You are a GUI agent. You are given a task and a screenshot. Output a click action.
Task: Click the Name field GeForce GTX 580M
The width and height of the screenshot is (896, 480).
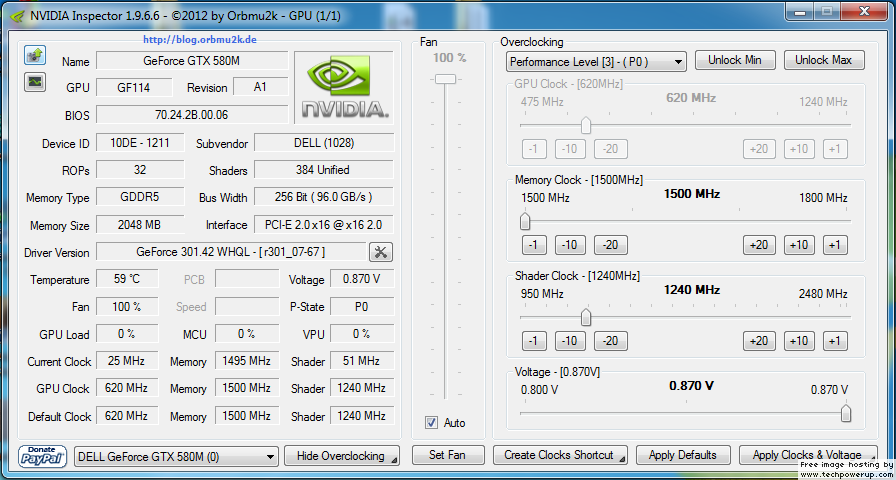pos(192,60)
